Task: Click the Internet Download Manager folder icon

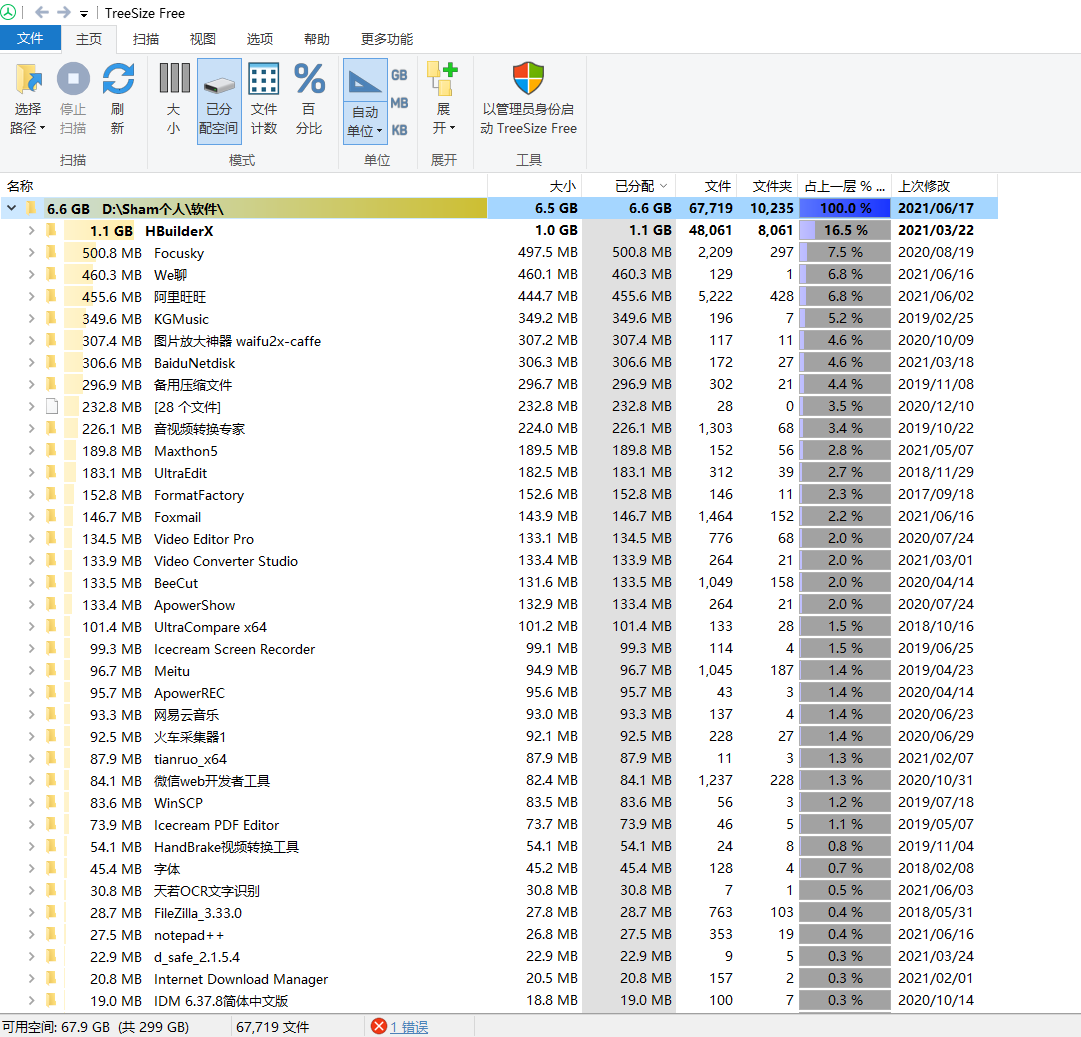Action: click(x=51, y=978)
